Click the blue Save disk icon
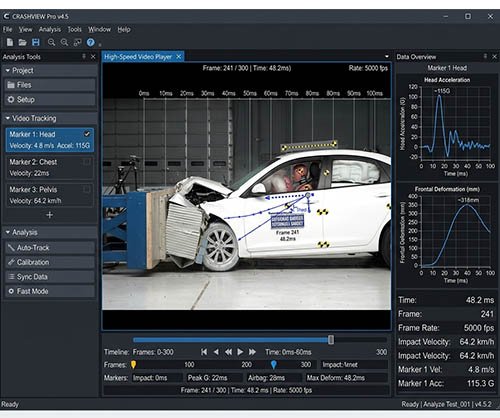The height and width of the screenshot is (418, 500). [36, 42]
